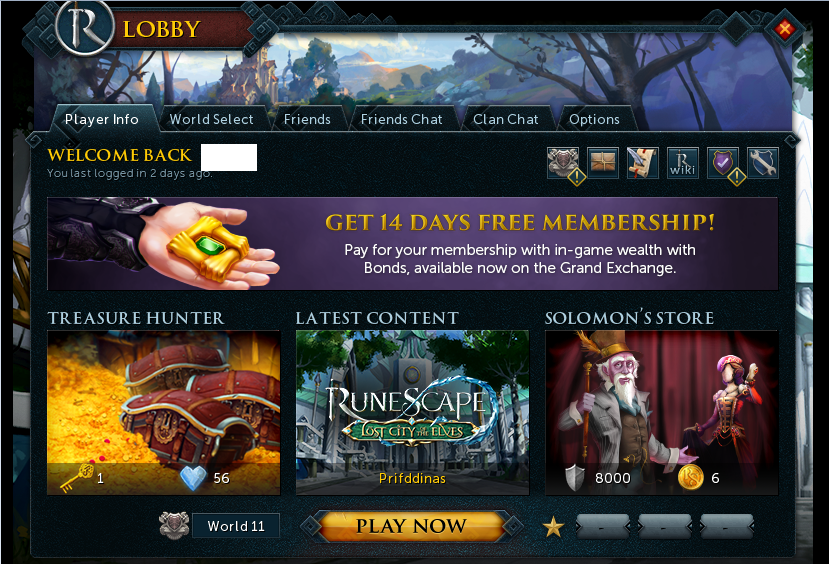The image size is (829, 564).
Task: Click the Play Now button
Action: click(411, 526)
